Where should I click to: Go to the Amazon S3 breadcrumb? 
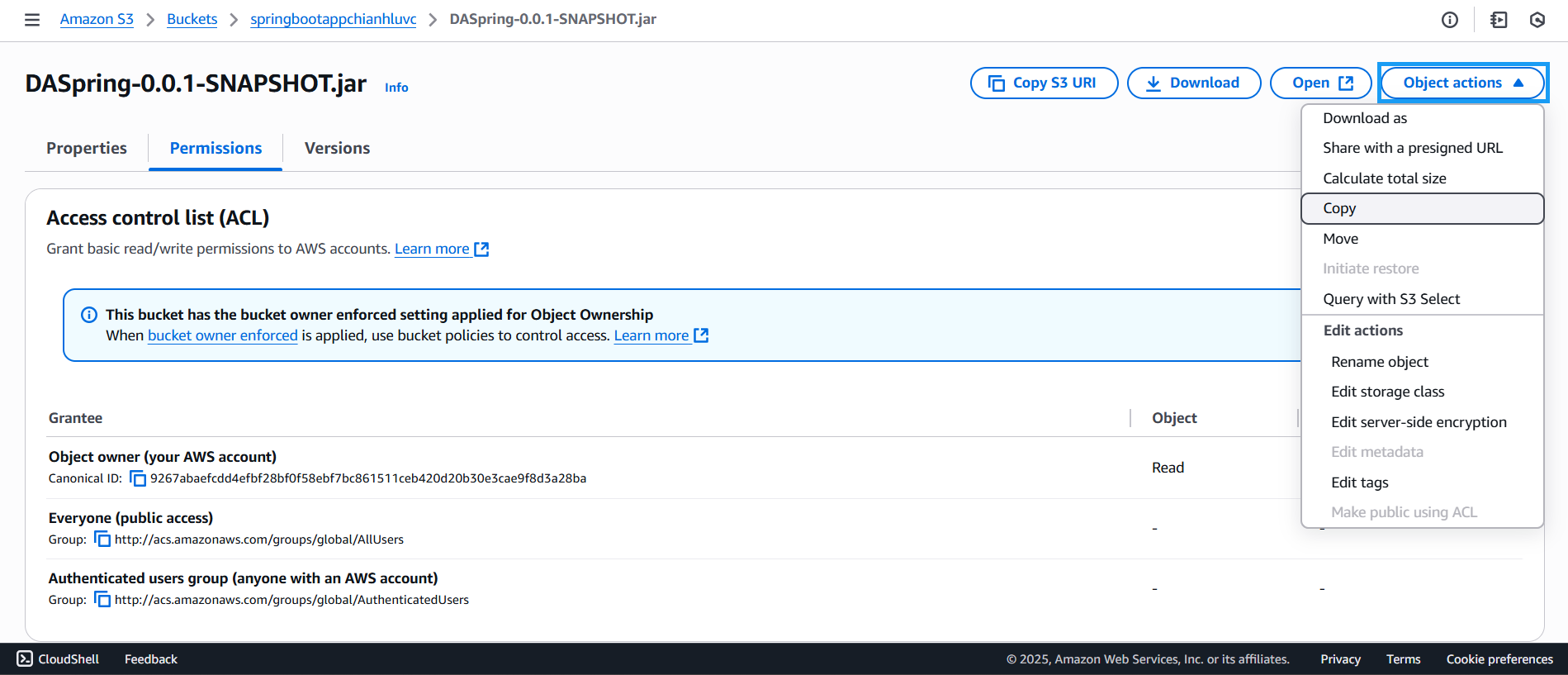click(97, 19)
